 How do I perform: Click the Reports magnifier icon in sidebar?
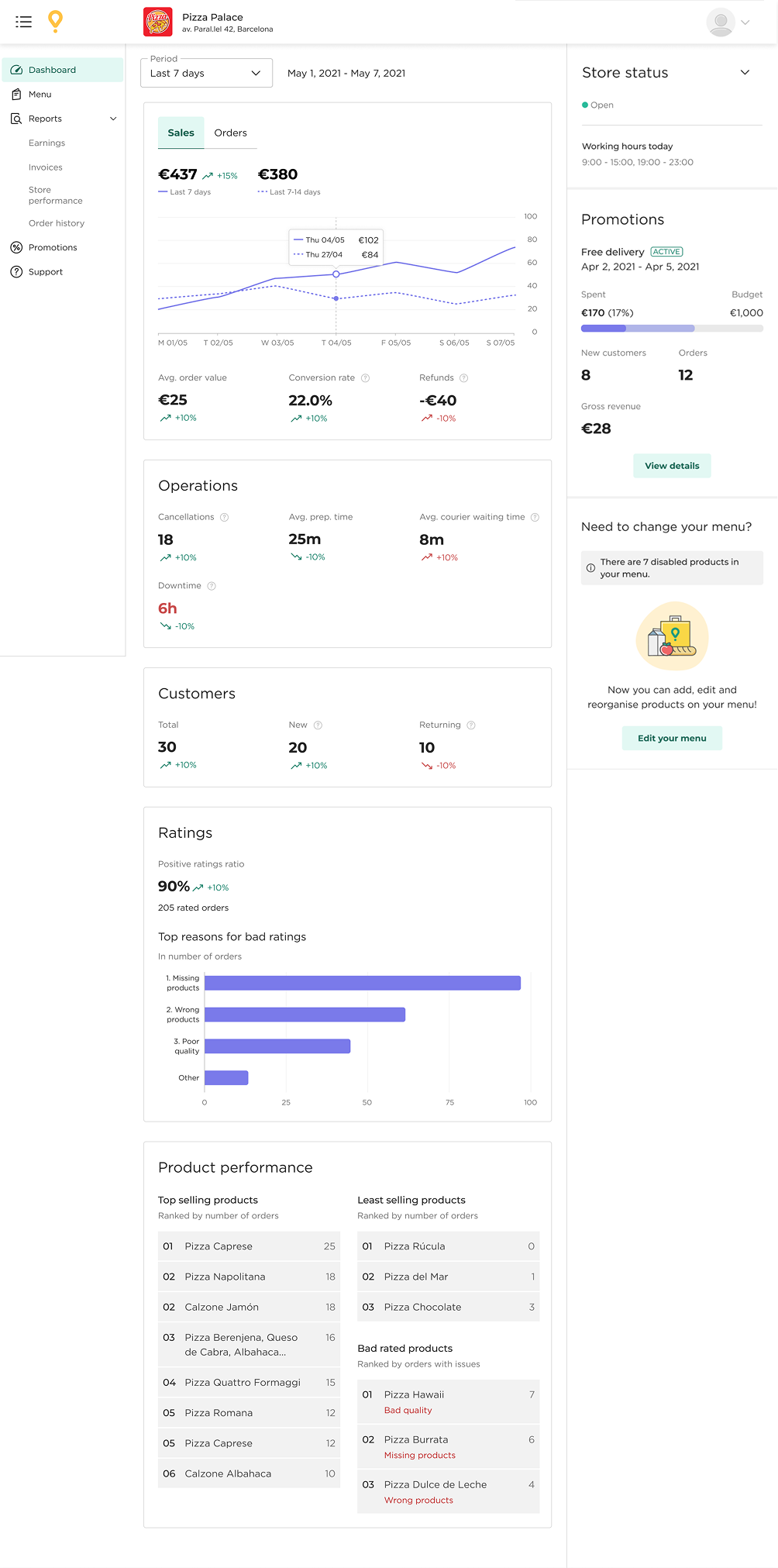click(16, 119)
